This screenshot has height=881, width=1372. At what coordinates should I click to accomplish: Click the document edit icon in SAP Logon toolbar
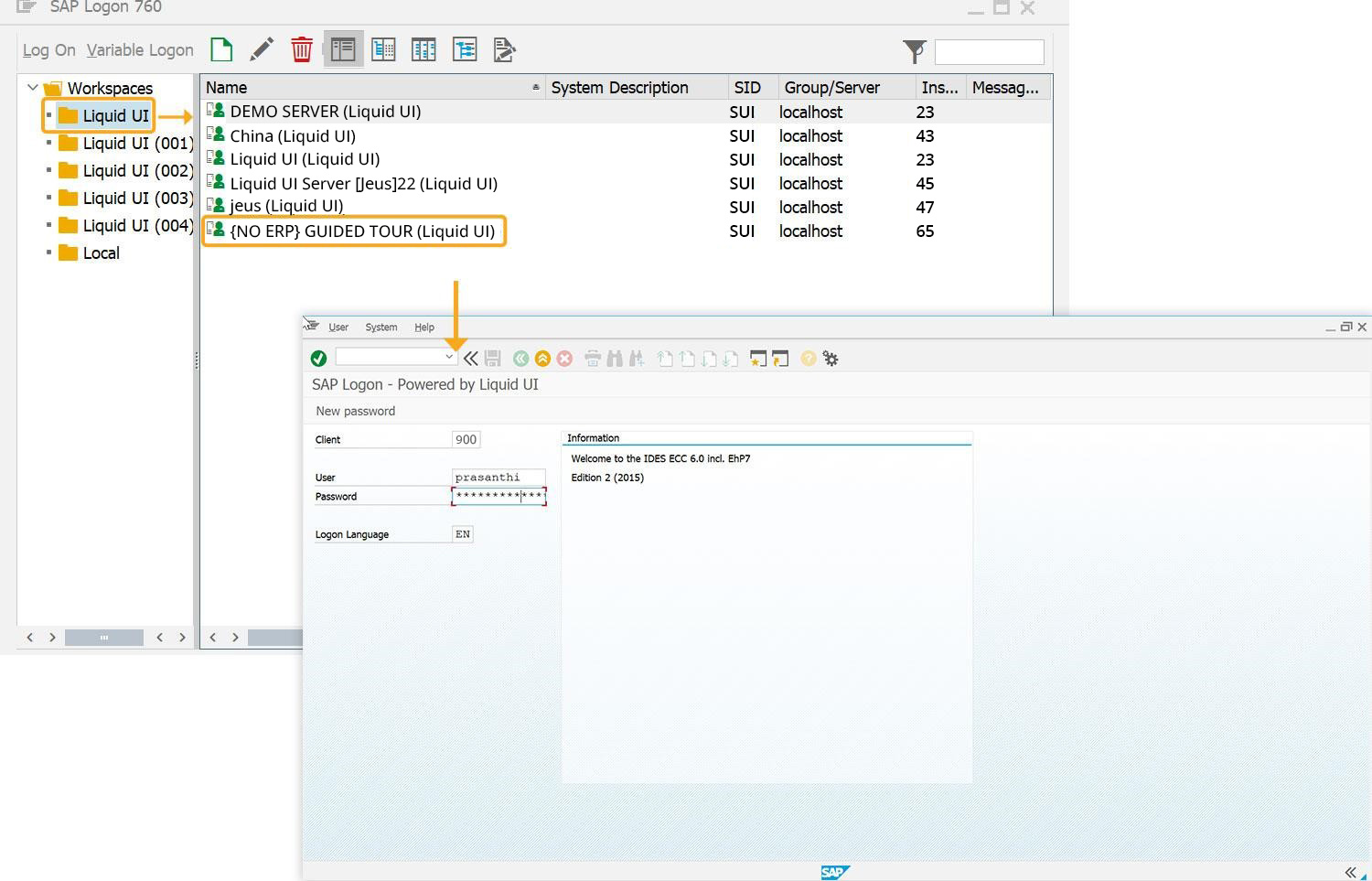(x=504, y=49)
